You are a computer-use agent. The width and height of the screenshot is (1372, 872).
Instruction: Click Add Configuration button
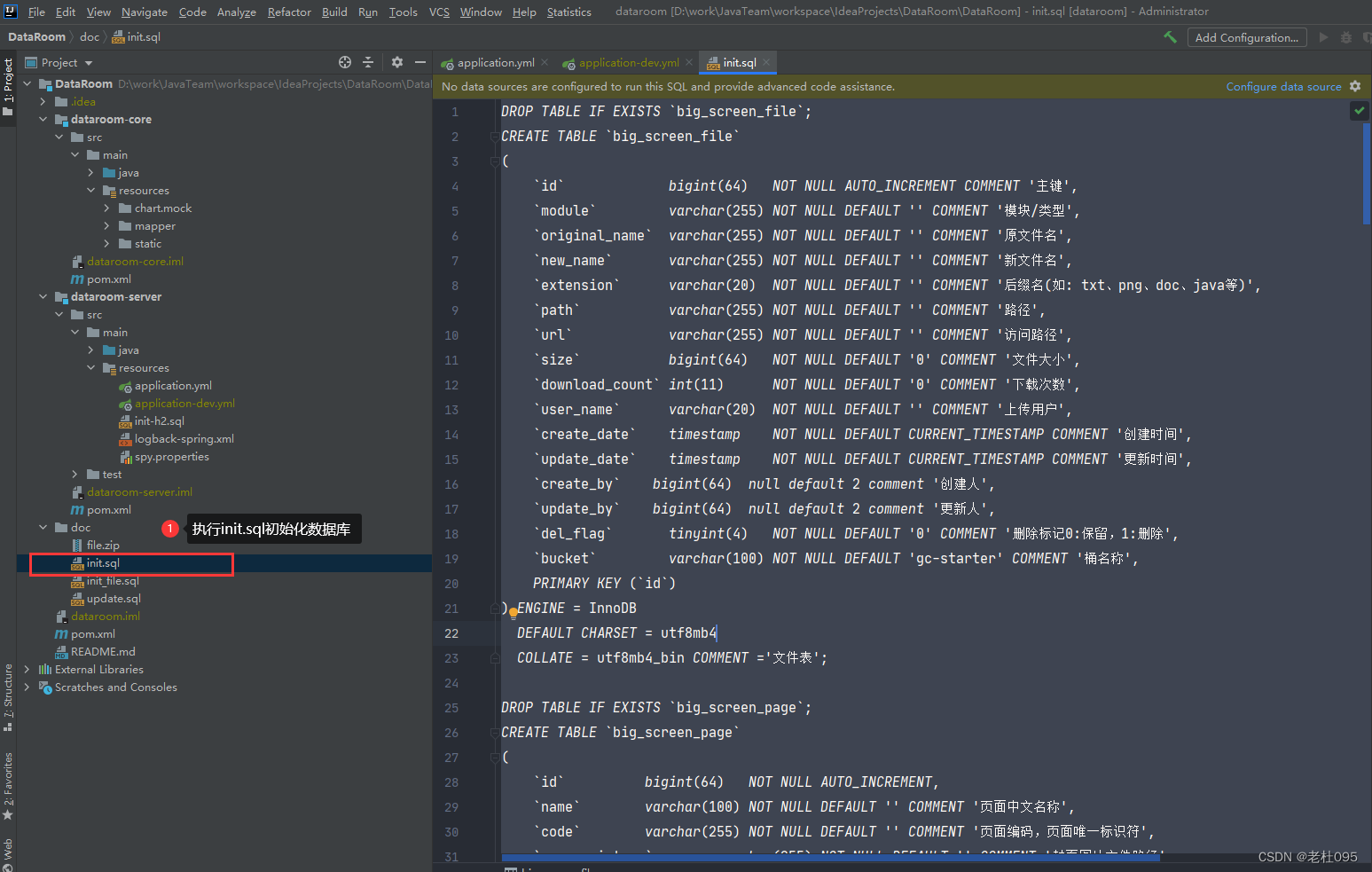(x=1246, y=37)
